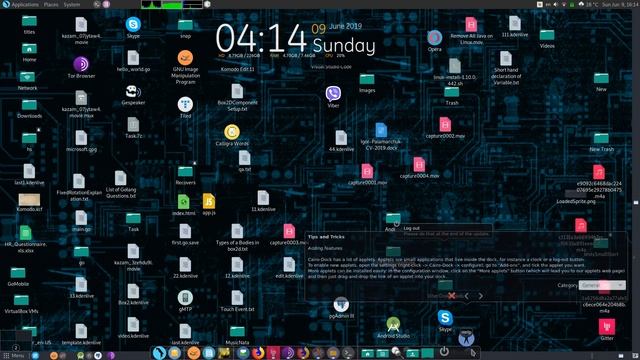Select the LoadedSprite.png file
Screen dimensions: 640x360
(576, 194)
